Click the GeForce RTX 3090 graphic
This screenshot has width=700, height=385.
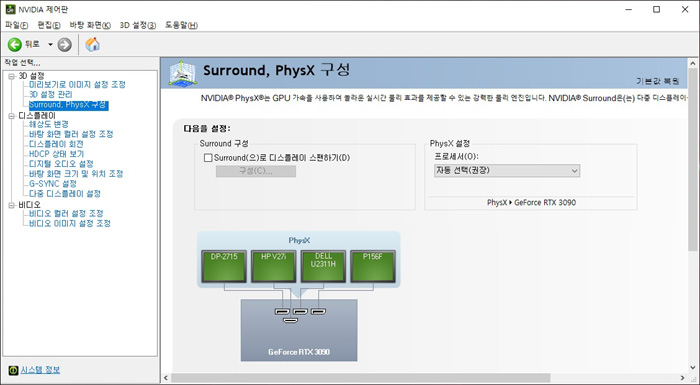coord(299,330)
